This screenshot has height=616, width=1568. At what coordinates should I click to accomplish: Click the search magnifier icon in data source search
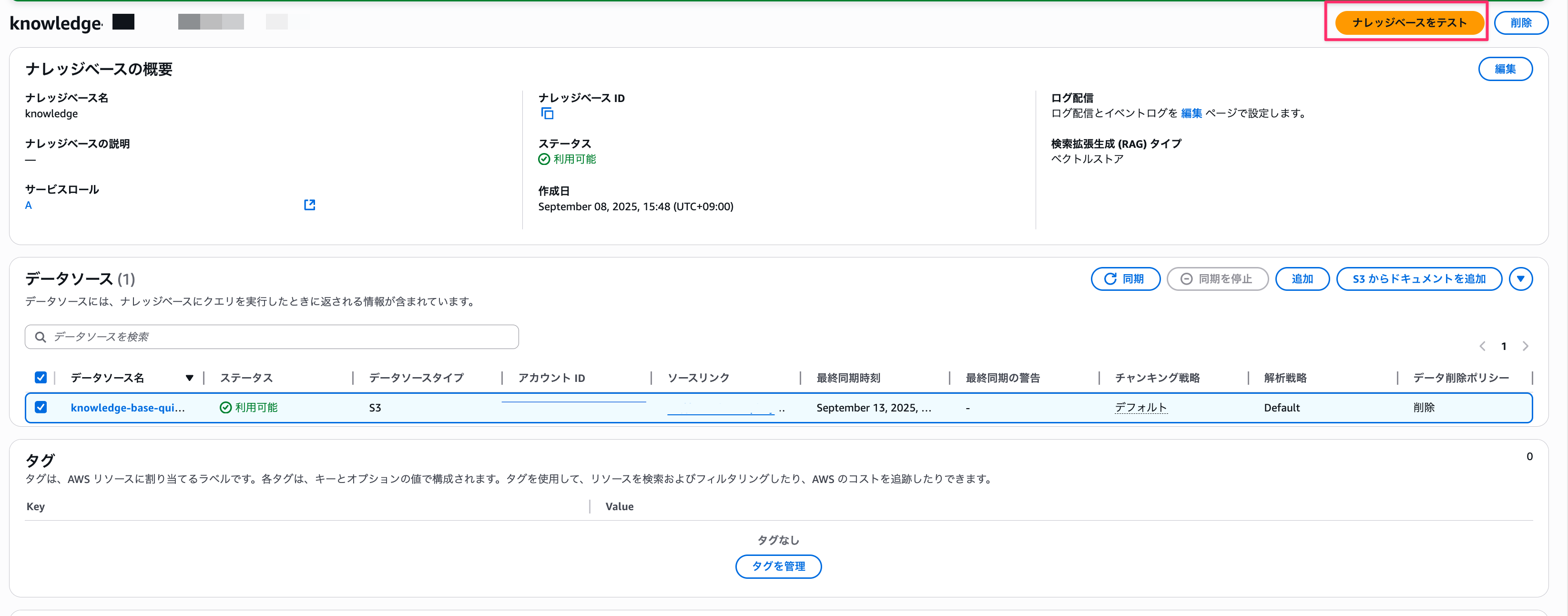40,337
